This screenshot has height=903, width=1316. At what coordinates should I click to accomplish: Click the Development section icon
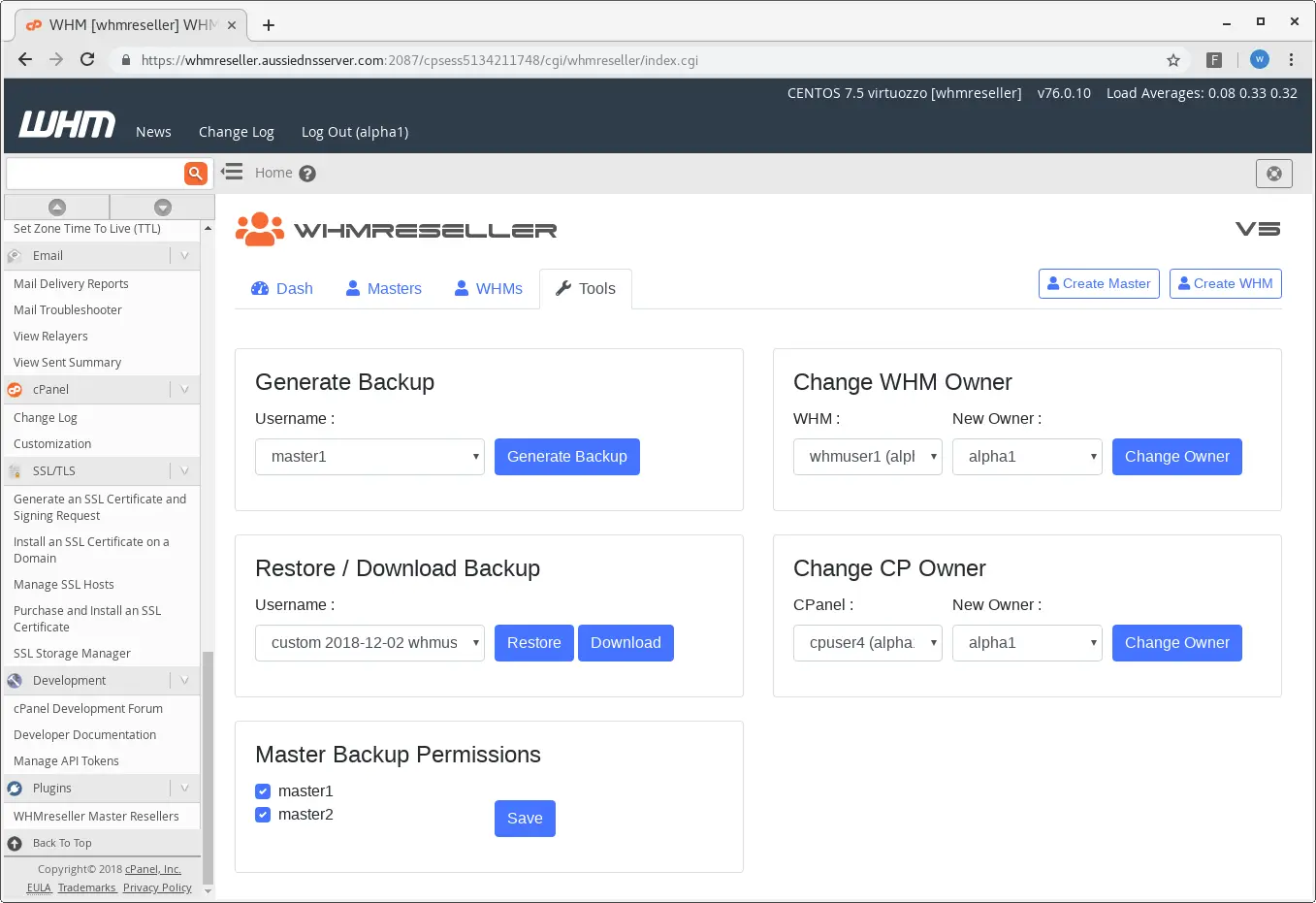pyautogui.click(x=15, y=681)
